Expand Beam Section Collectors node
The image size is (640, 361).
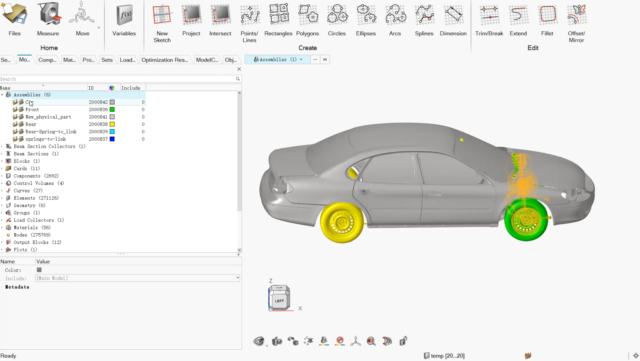[x=2, y=146]
